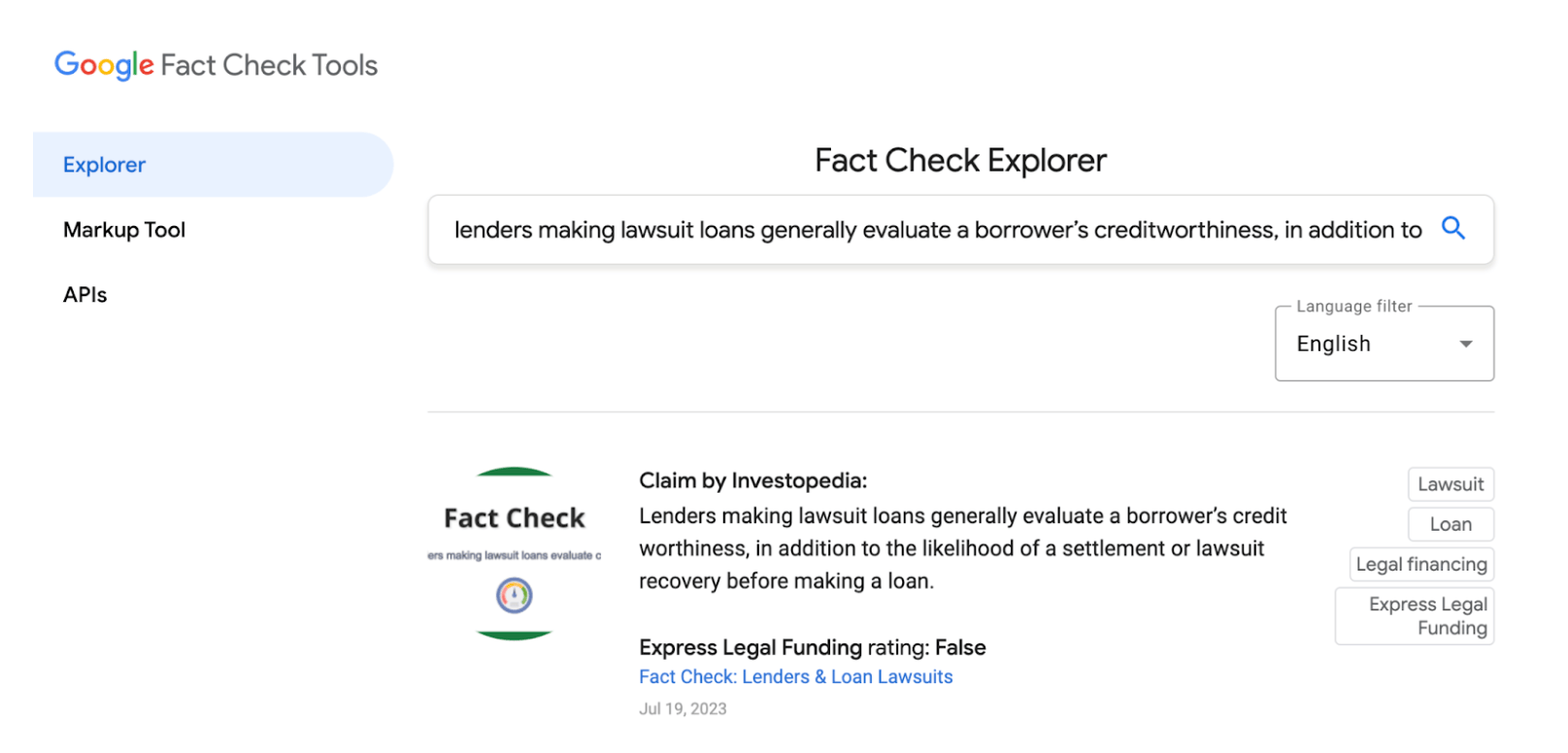Select Explorer in the sidebar
This screenshot has width=1568, height=753.
pos(104,164)
